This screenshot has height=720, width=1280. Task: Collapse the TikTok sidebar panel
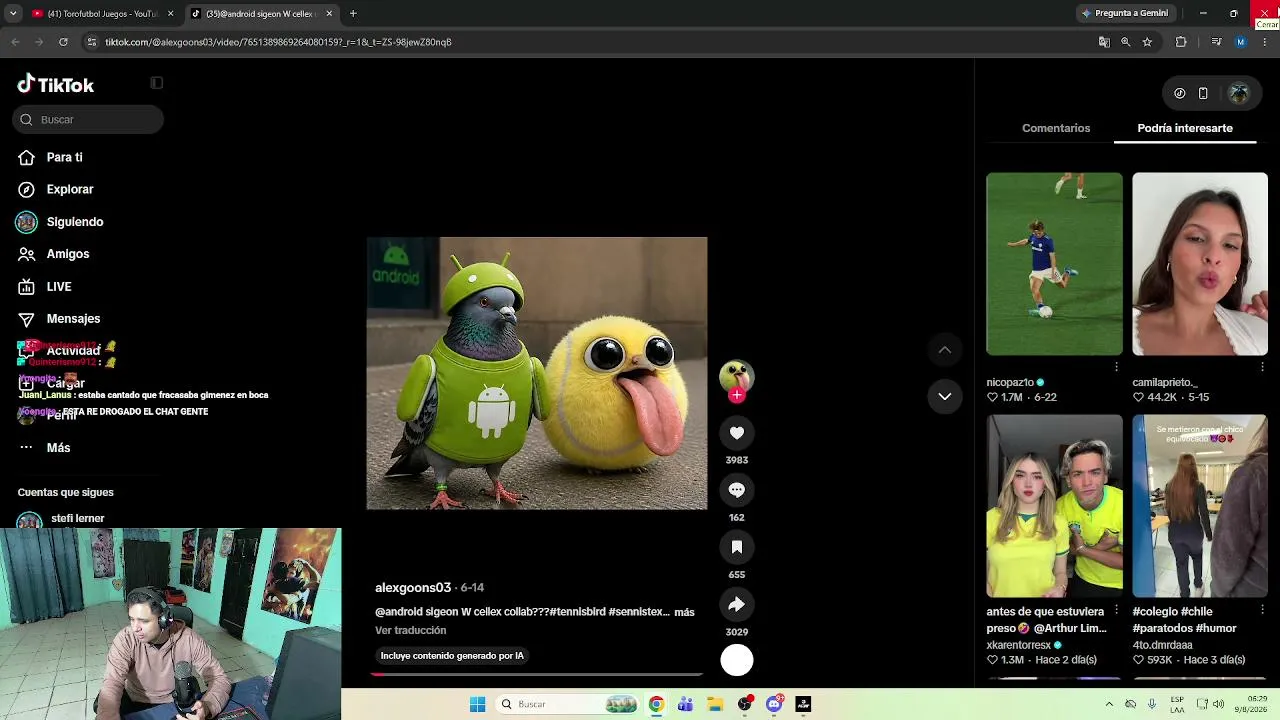pos(156,83)
